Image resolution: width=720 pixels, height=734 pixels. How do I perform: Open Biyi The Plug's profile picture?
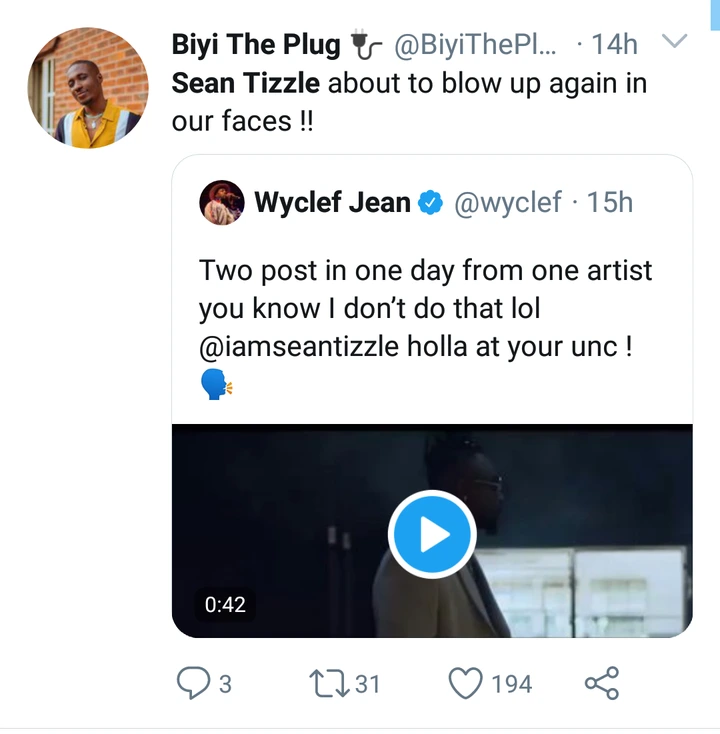[88, 89]
